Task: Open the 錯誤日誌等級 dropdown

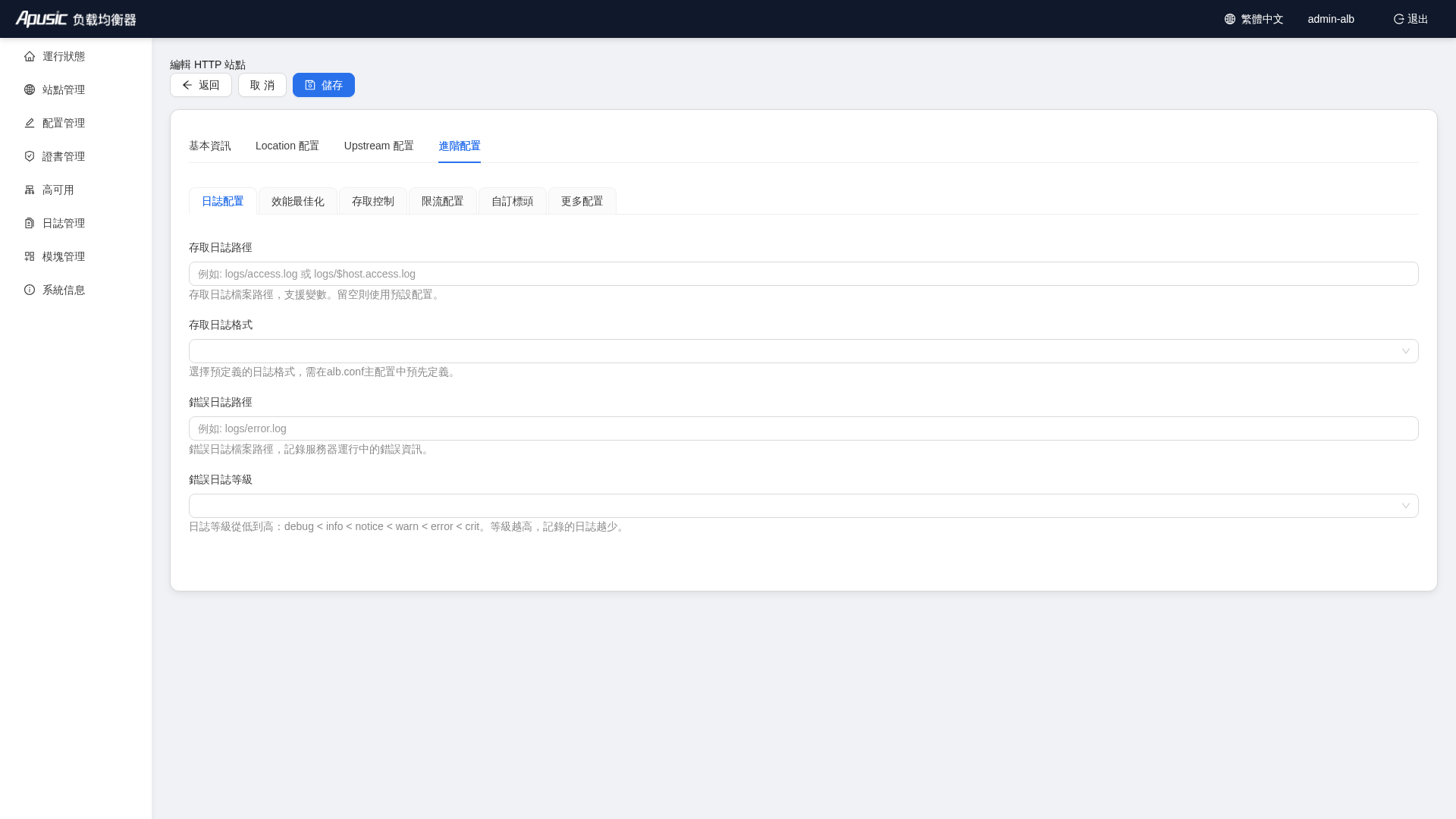Action: click(803, 506)
